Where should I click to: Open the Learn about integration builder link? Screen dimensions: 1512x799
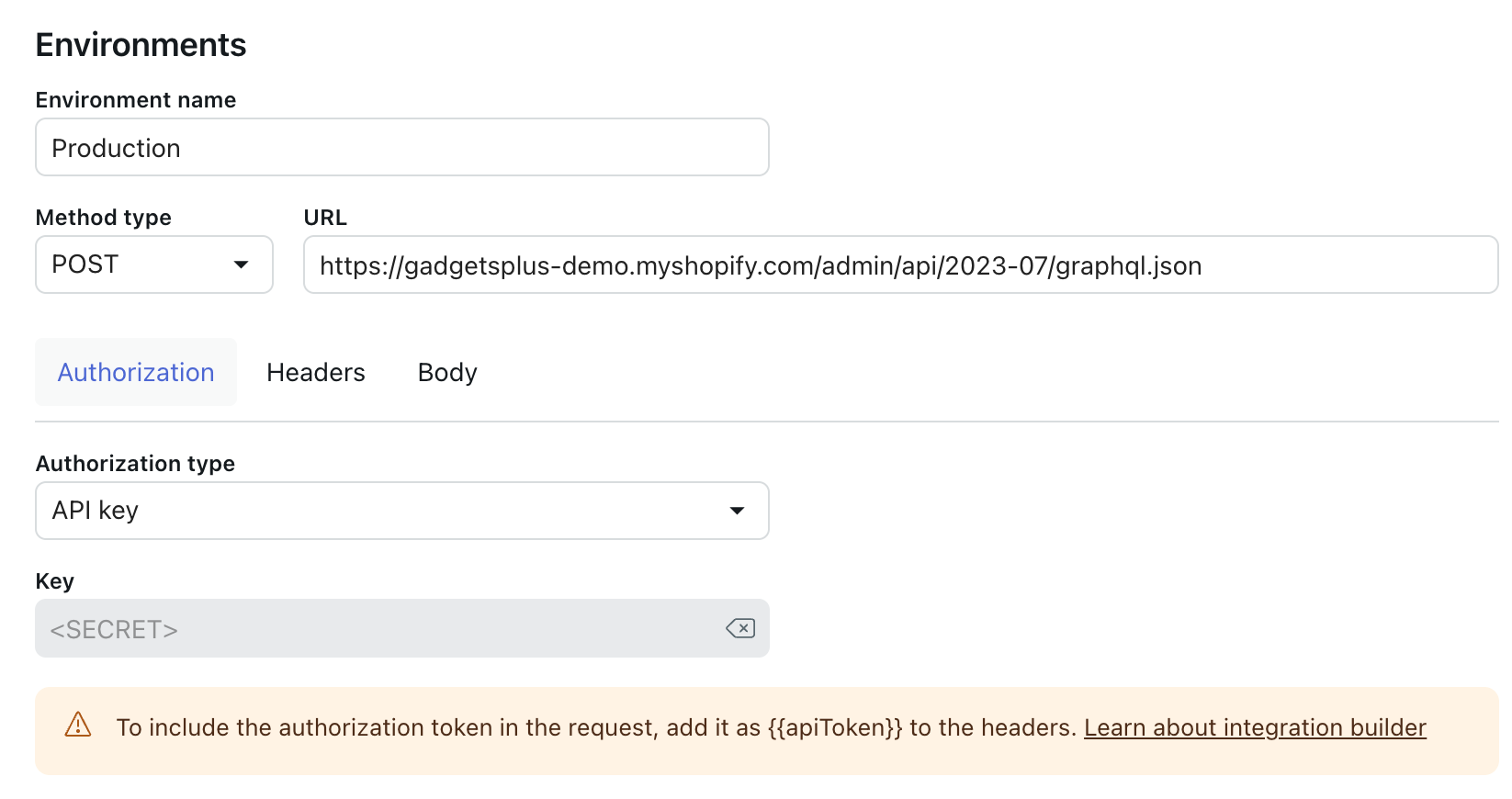[1255, 727]
